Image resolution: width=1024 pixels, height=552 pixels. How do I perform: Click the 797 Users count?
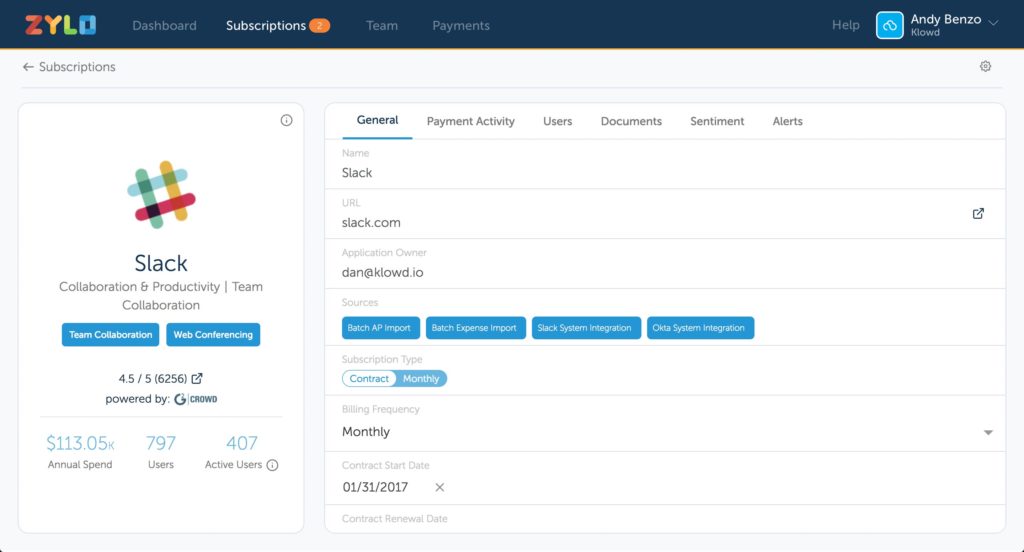pos(161,443)
